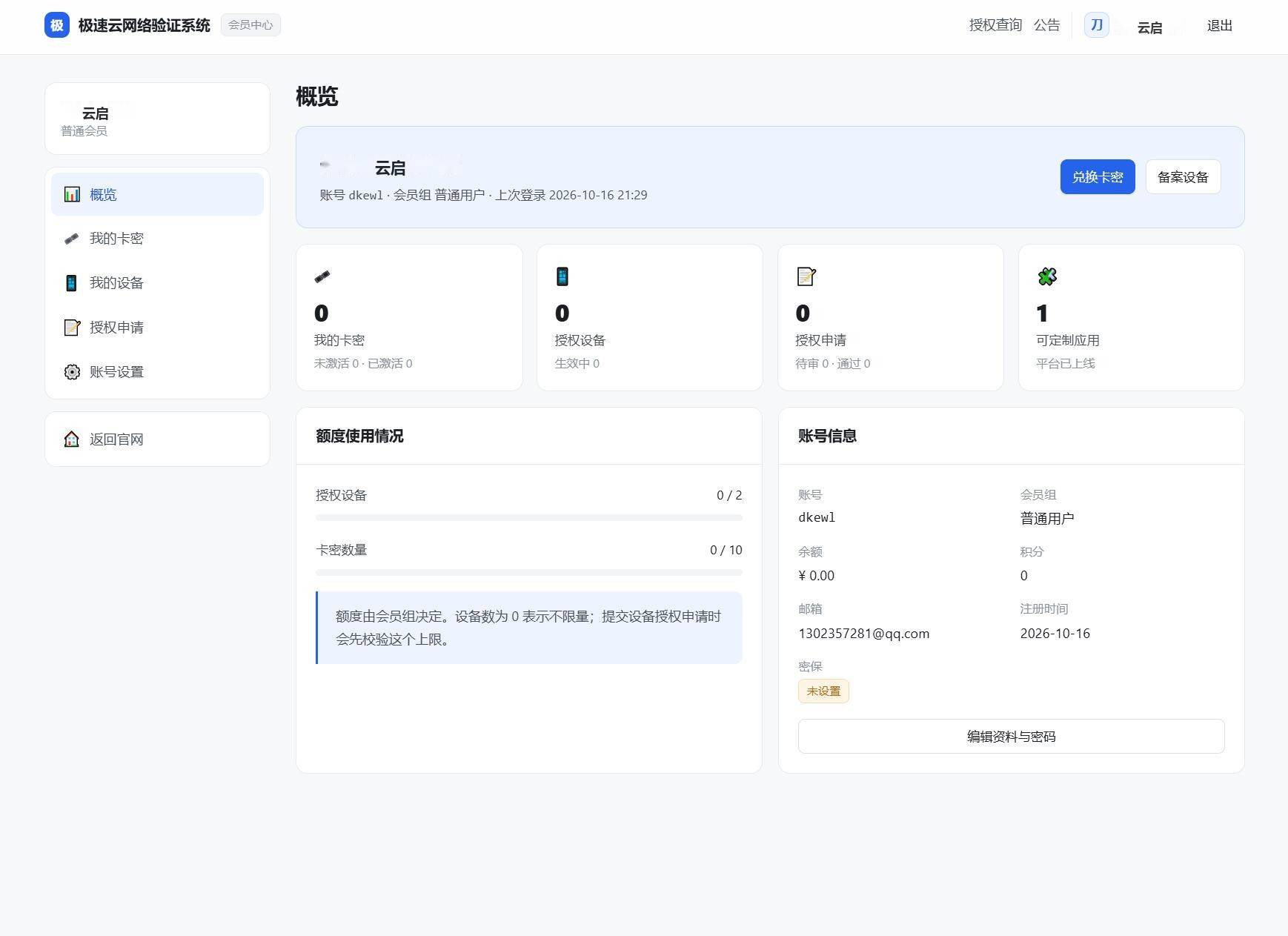Image resolution: width=1288 pixels, height=936 pixels.
Task: Click the 普通用户 member group value
Action: tap(1046, 518)
